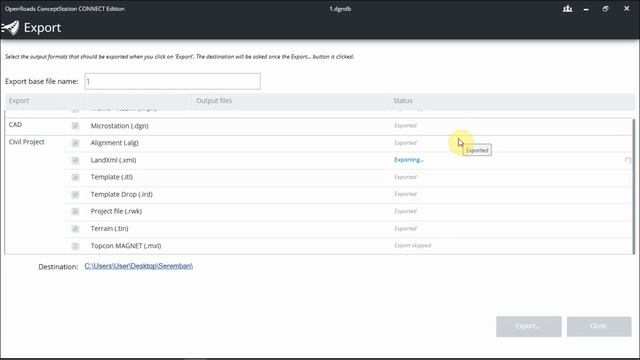Viewport: 640px width, 360px height.
Task: Toggle the Microstation (.dgn) checkbox
Action: pyautogui.click(x=75, y=126)
